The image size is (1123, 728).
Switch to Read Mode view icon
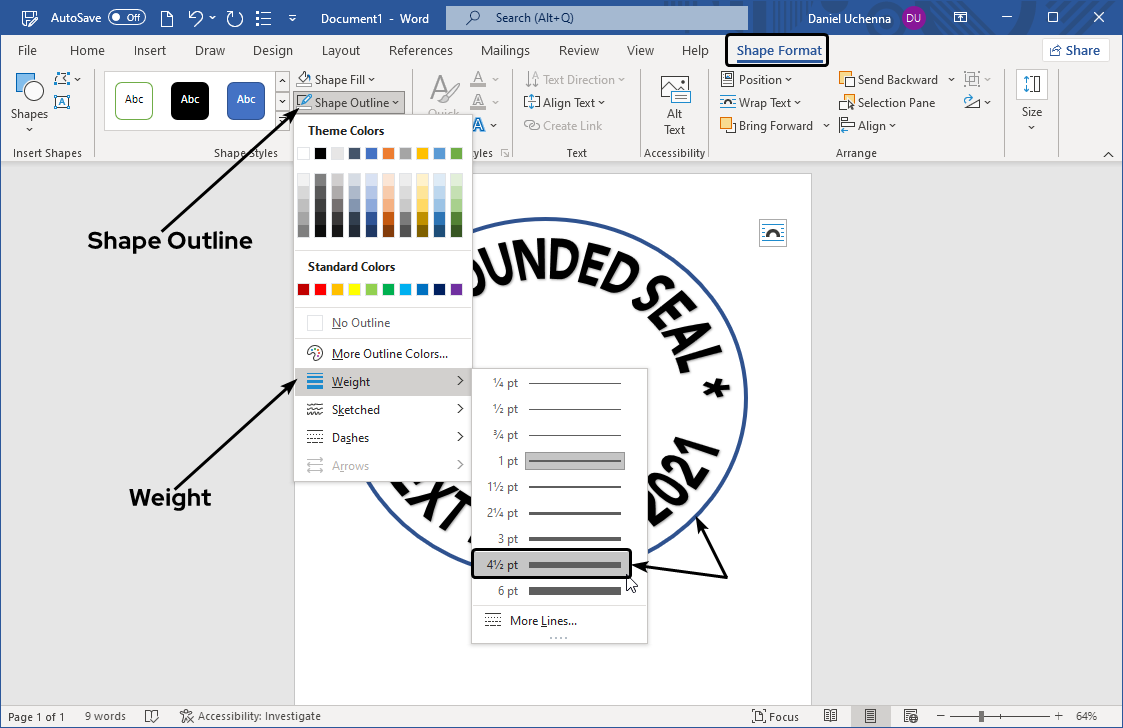coord(830,716)
